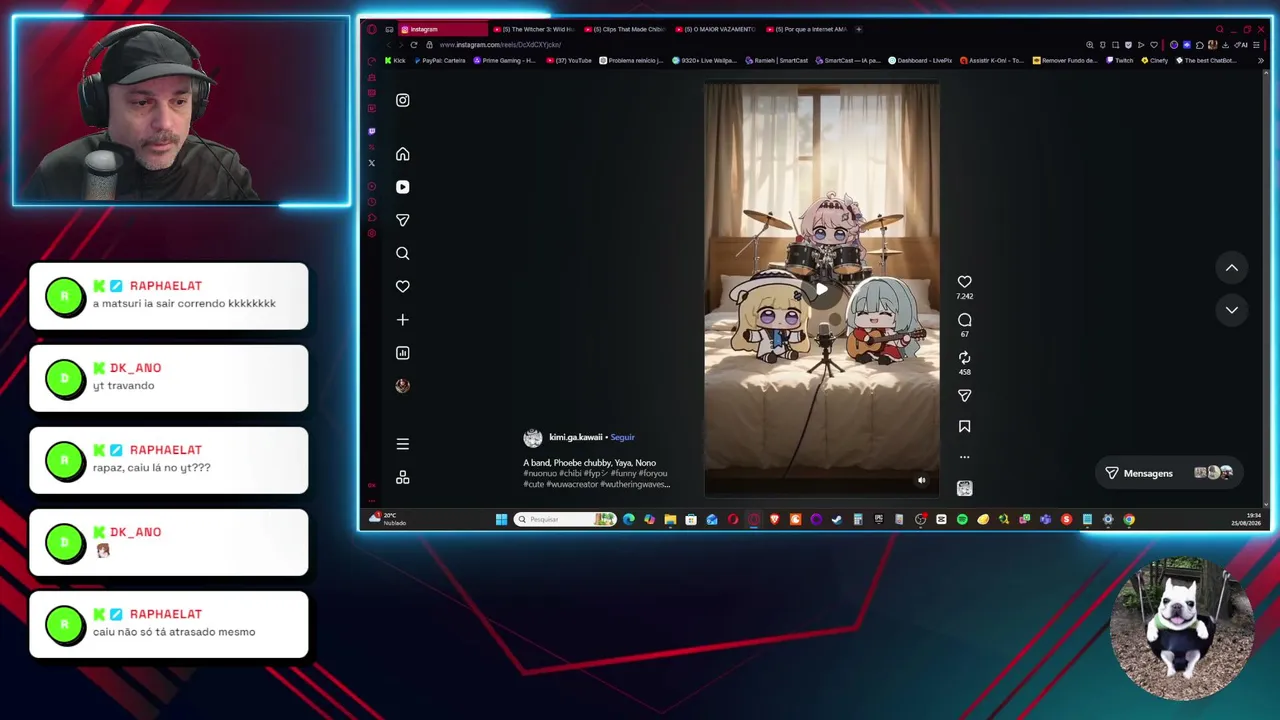
Task: Open Instagram search magnifier icon
Action: [402, 253]
